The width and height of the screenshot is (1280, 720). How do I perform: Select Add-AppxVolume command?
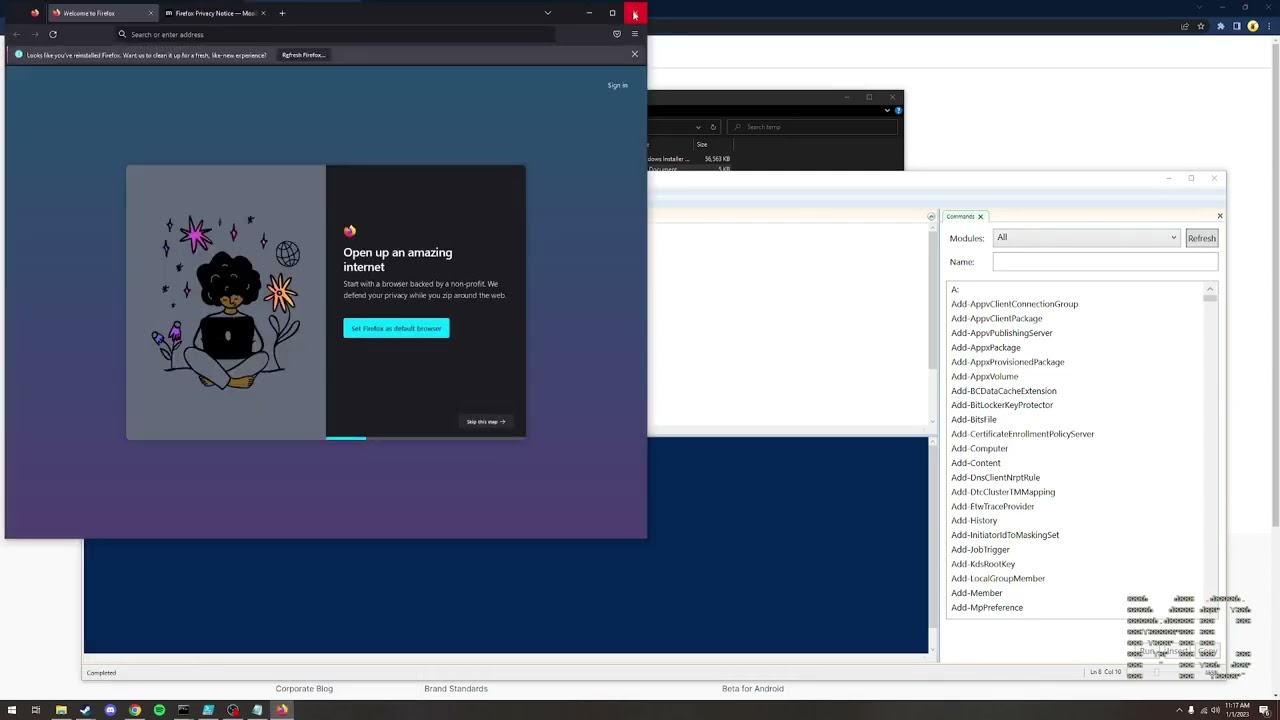pyautogui.click(x=984, y=376)
